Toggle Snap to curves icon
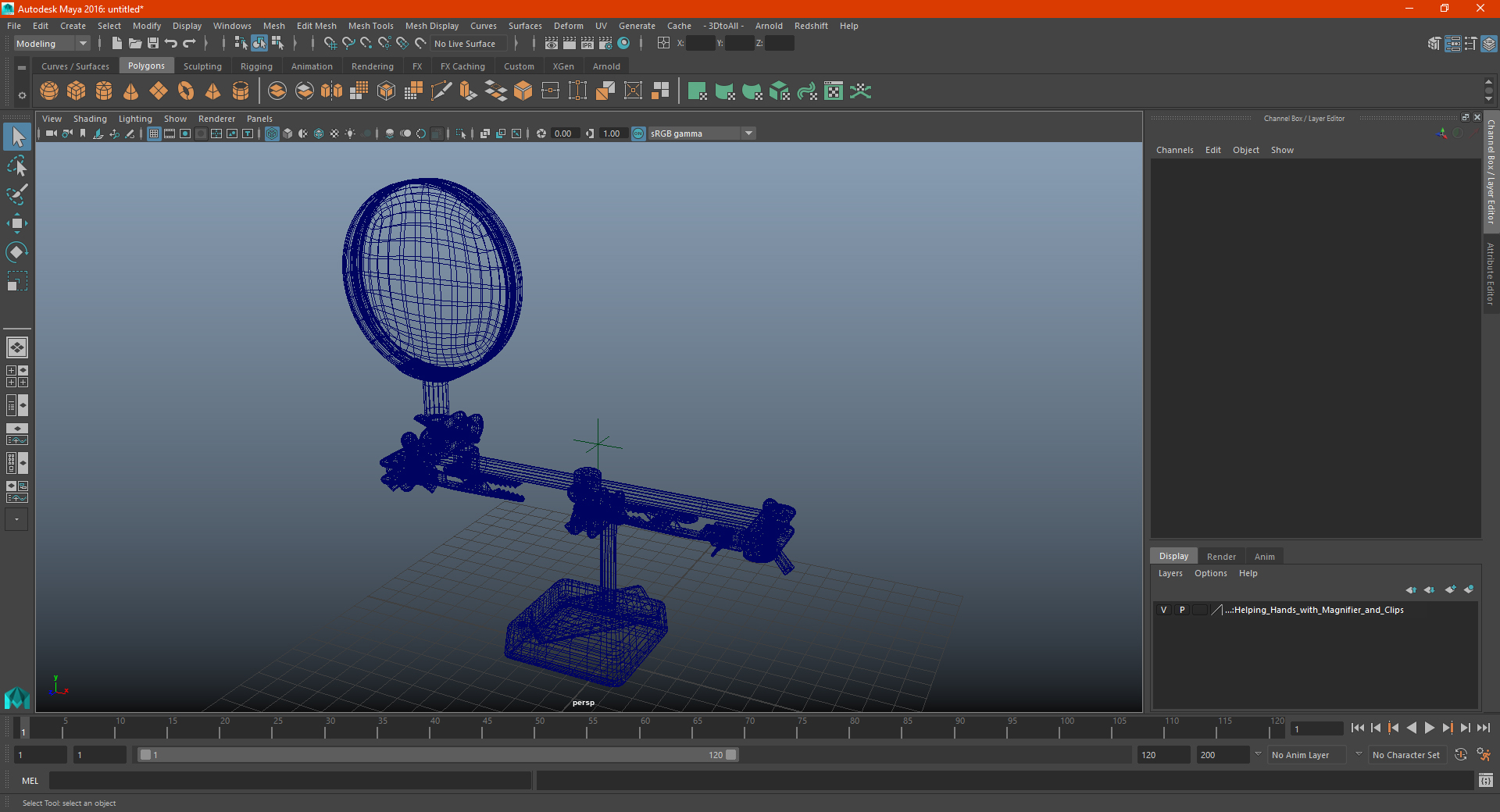Image resolution: width=1500 pixels, height=812 pixels. [348, 44]
